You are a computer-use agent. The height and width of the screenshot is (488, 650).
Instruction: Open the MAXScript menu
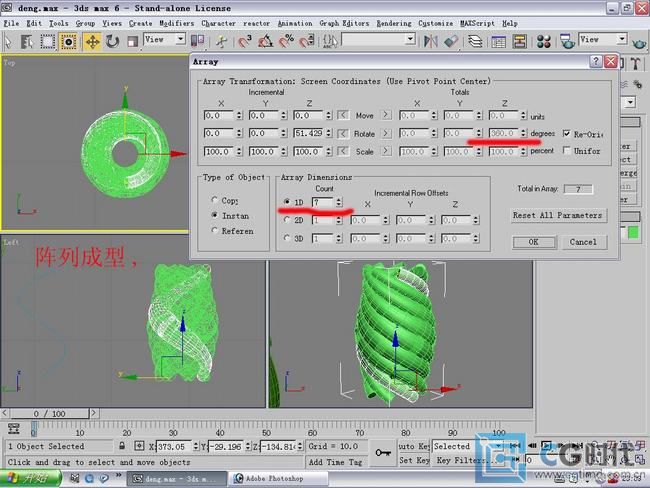(x=477, y=23)
